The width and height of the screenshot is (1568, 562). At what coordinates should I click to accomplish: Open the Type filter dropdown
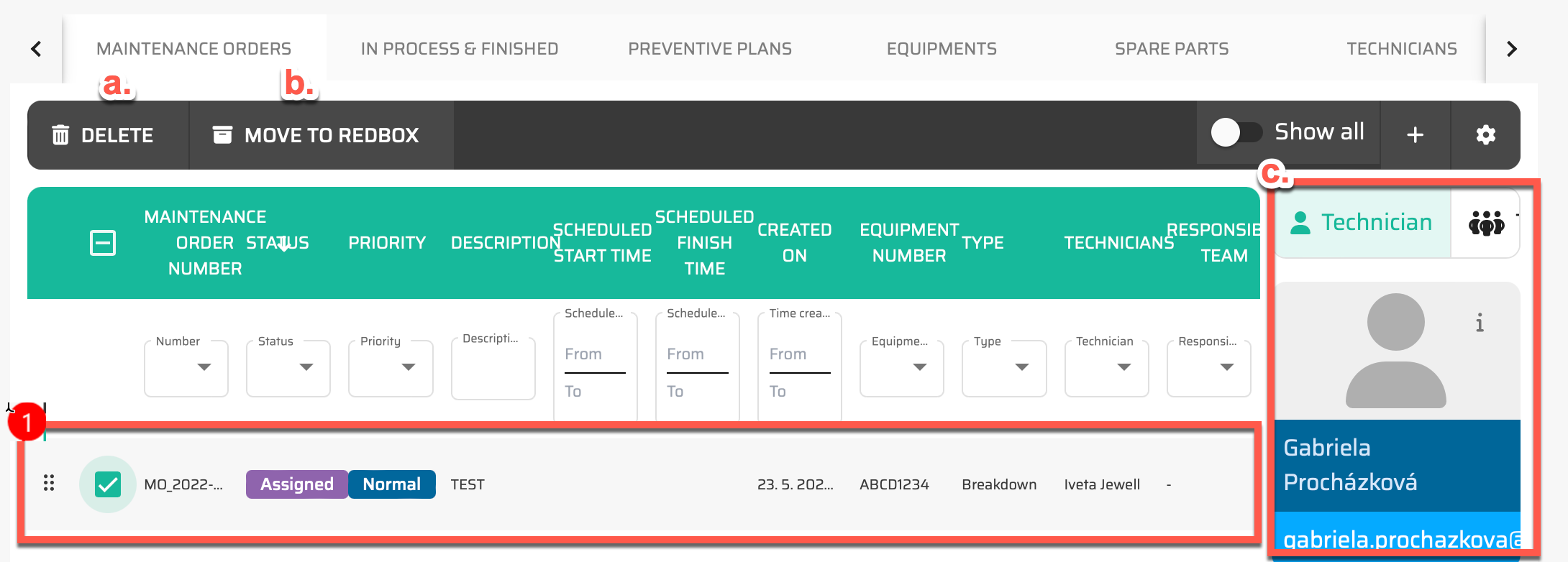pos(1004,367)
